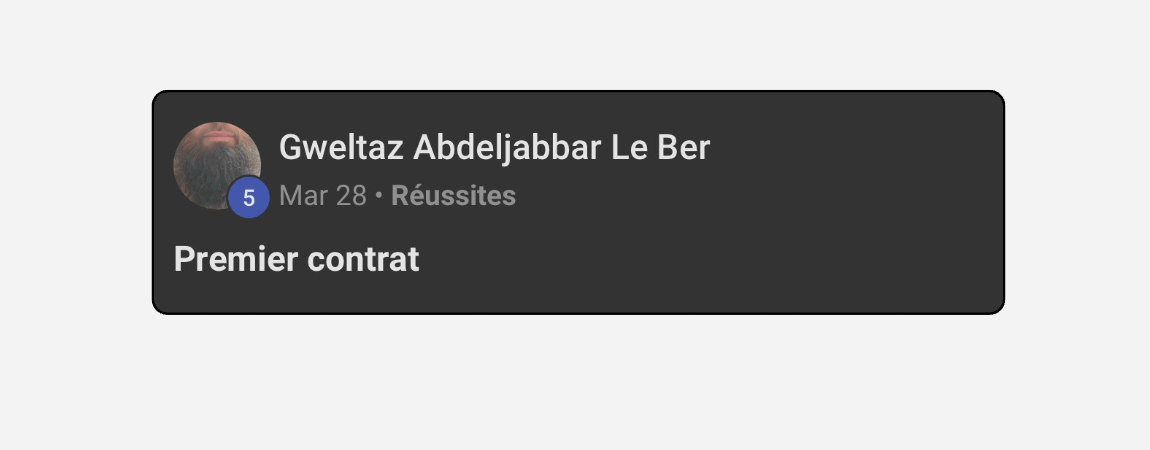The height and width of the screenshot is (450, 1150).
Task: Click Abdeljabbar in the author name
Action: [508, 147]
